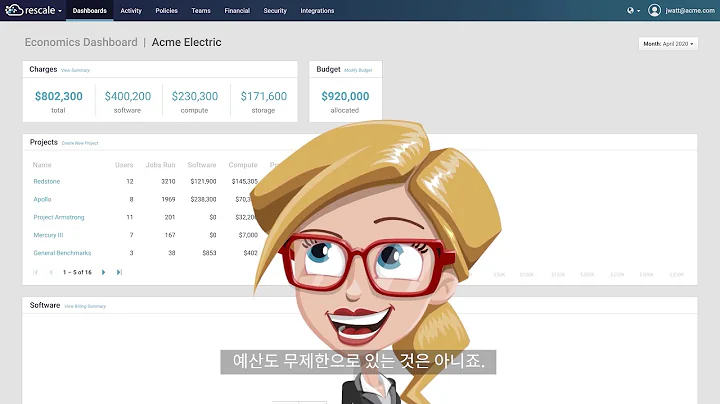Open the Mercury III project
The width and height of the screenshot is (720, 404).
(x=48, y=235)
